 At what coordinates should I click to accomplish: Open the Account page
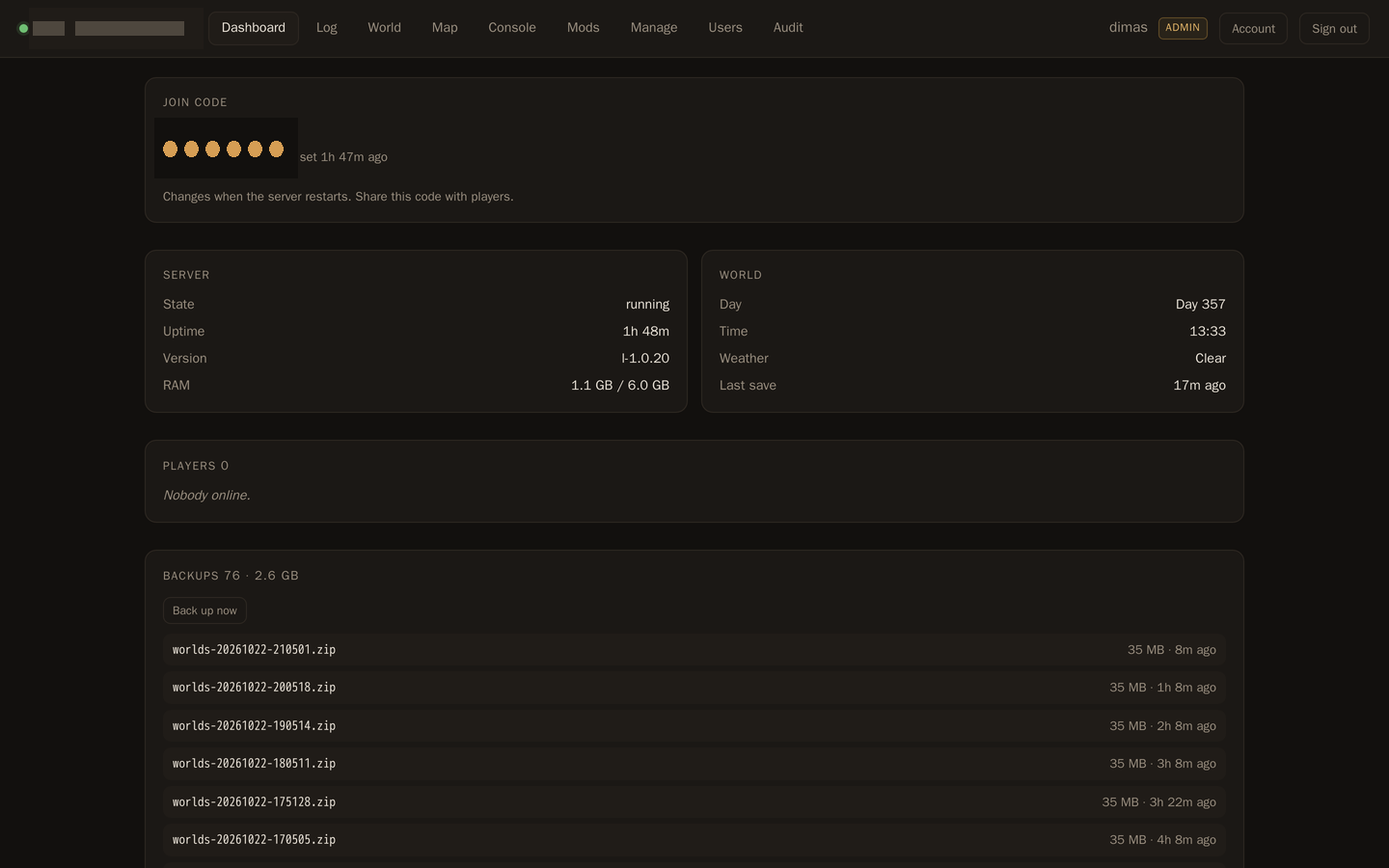tap(1253, 29)
